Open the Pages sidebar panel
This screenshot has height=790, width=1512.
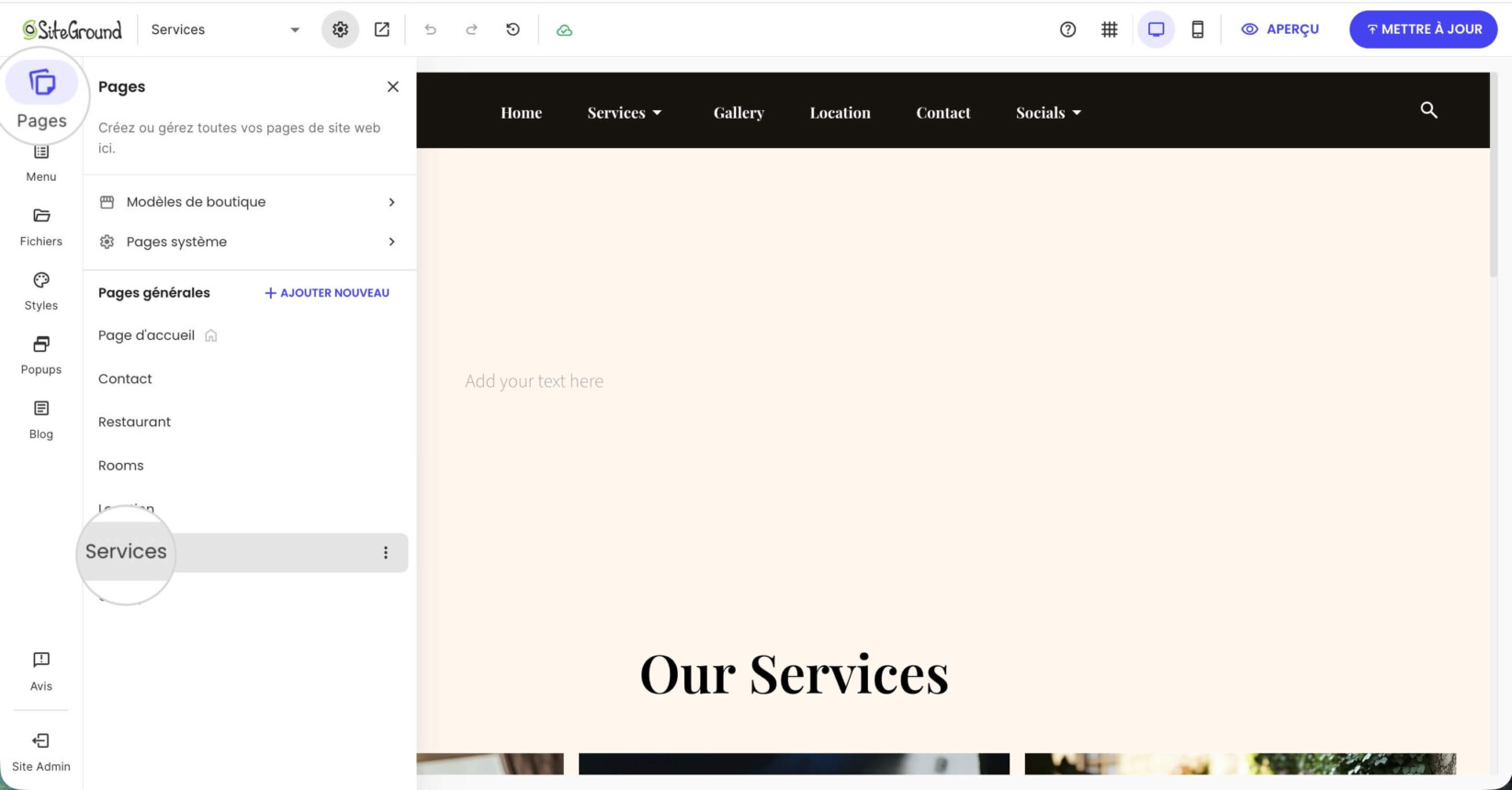point(41,96)
